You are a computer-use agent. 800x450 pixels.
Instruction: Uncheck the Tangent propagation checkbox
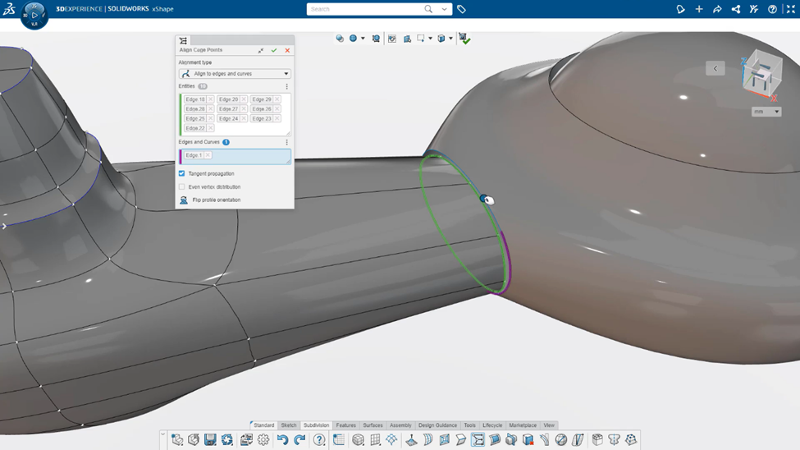point(182,173)
